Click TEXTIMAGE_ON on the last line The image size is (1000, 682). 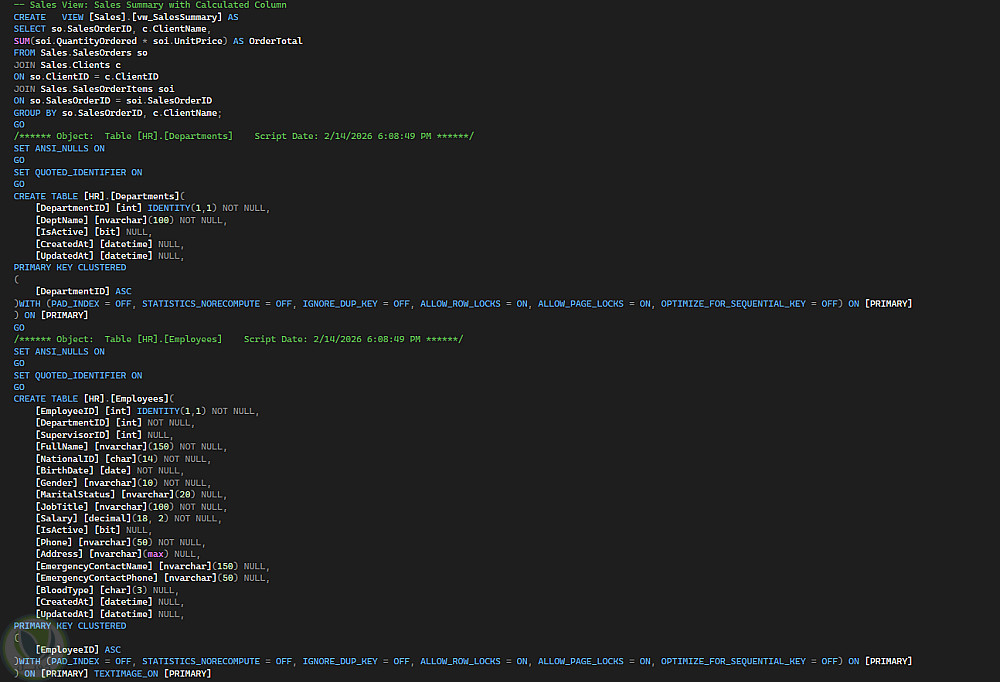(126, 674)
